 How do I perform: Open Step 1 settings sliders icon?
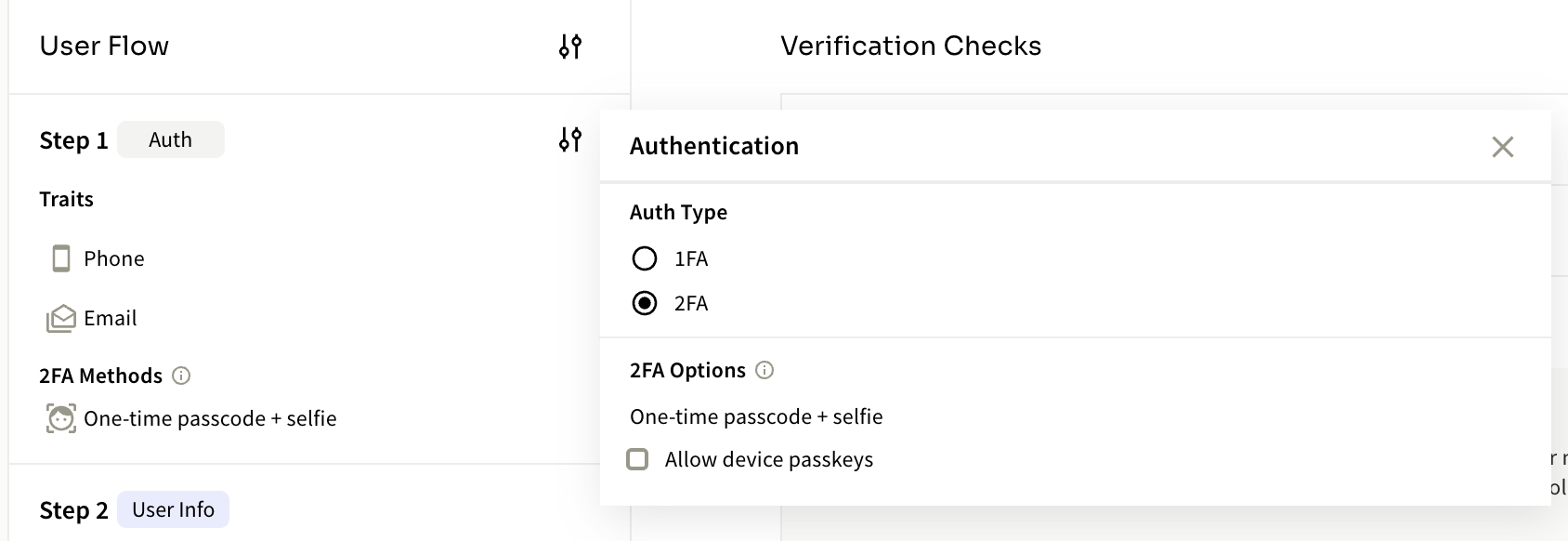[x=570, y=140]
